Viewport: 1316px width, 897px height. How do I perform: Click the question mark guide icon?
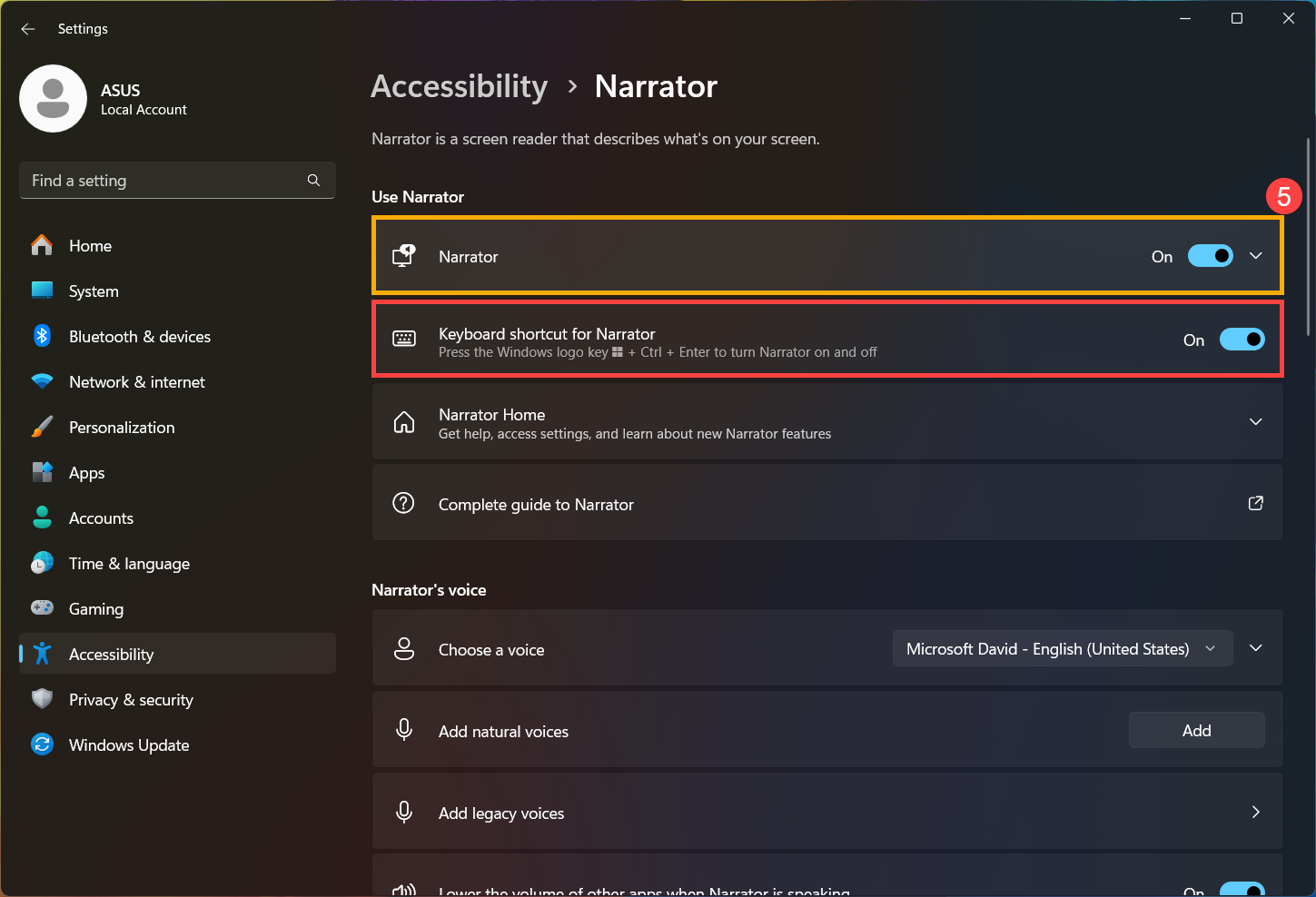403,503
